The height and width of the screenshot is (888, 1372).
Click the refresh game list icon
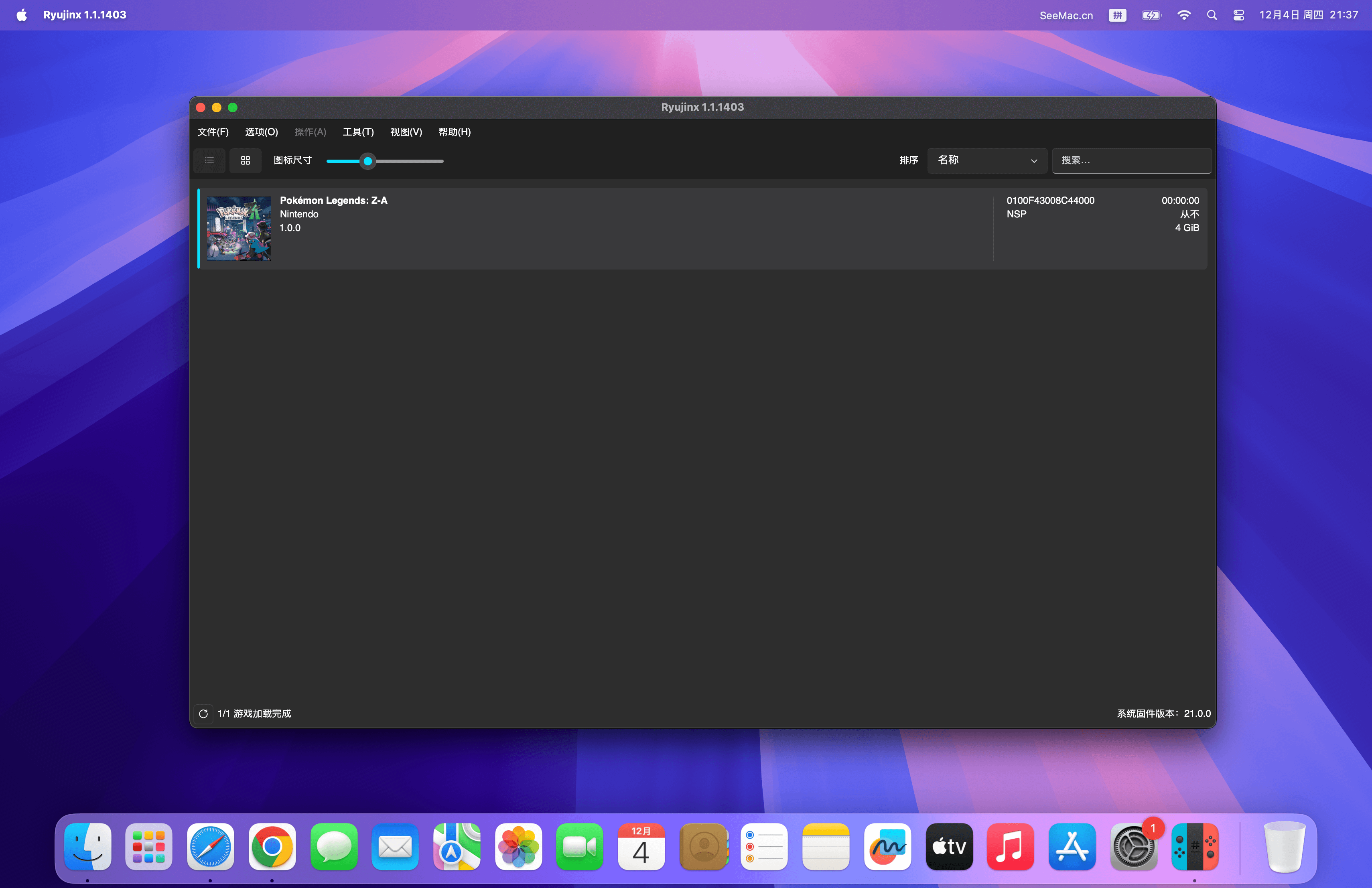click(x=203, y=714)
